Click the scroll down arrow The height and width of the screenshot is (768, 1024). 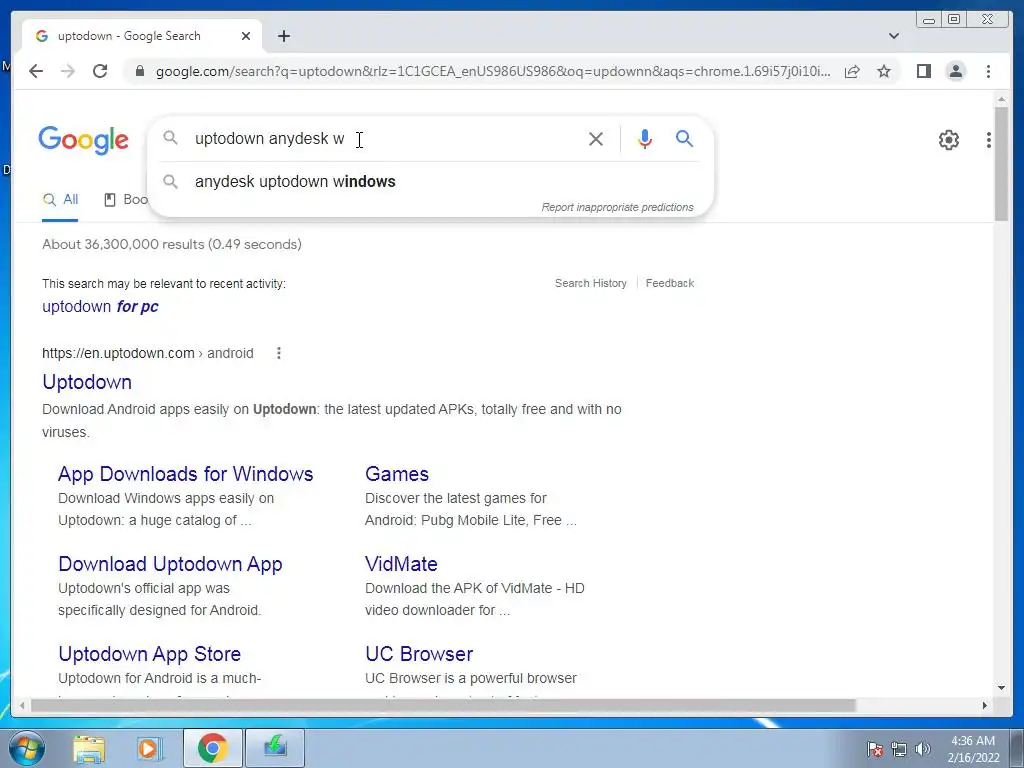click(x=1001, y=688)
